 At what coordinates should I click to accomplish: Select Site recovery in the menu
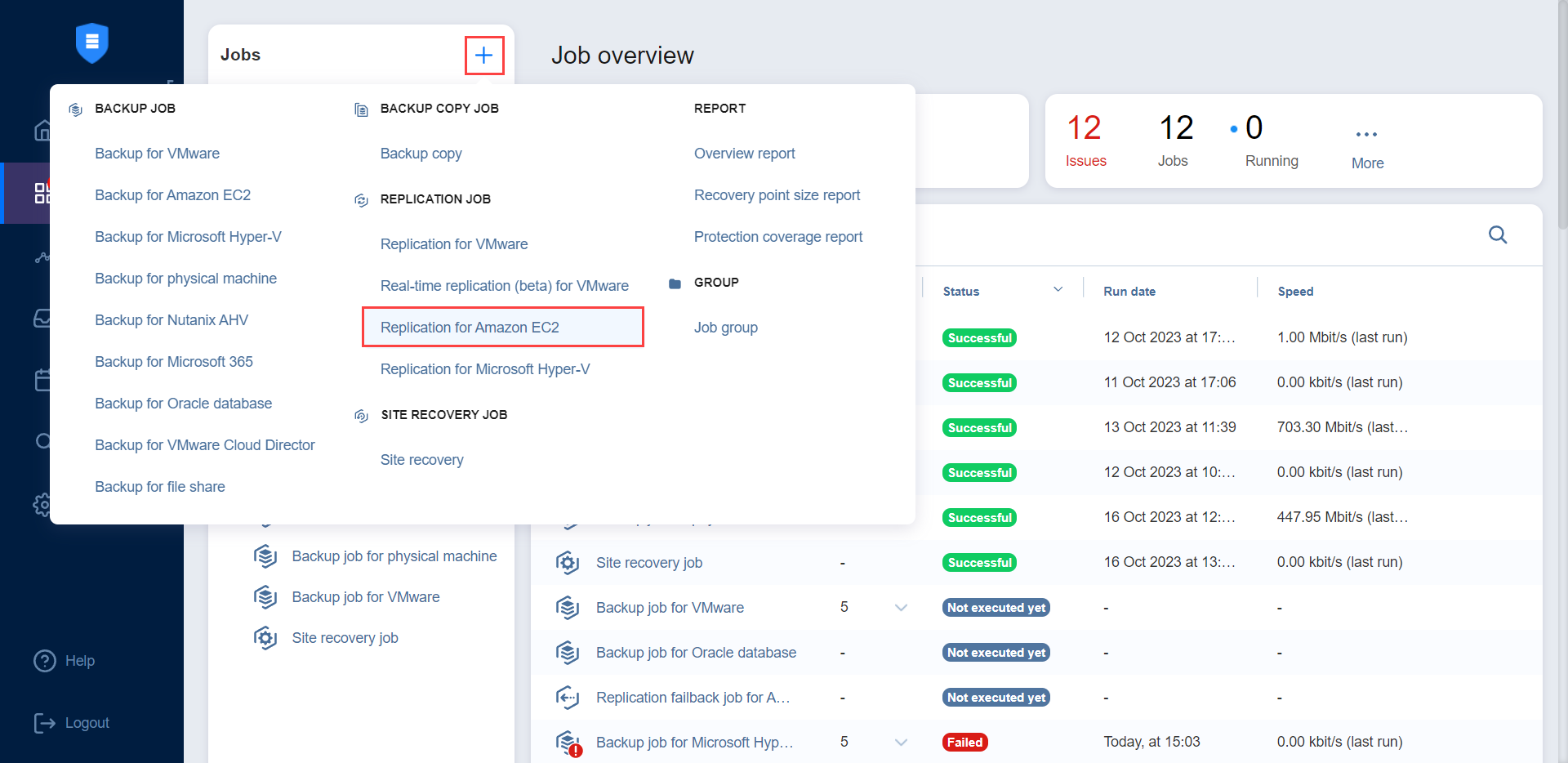(421, 460)
